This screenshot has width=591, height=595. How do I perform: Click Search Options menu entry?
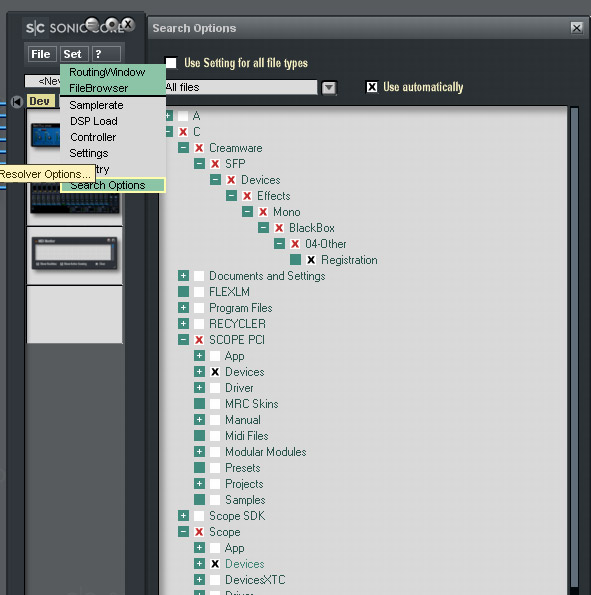pos(112,185)
